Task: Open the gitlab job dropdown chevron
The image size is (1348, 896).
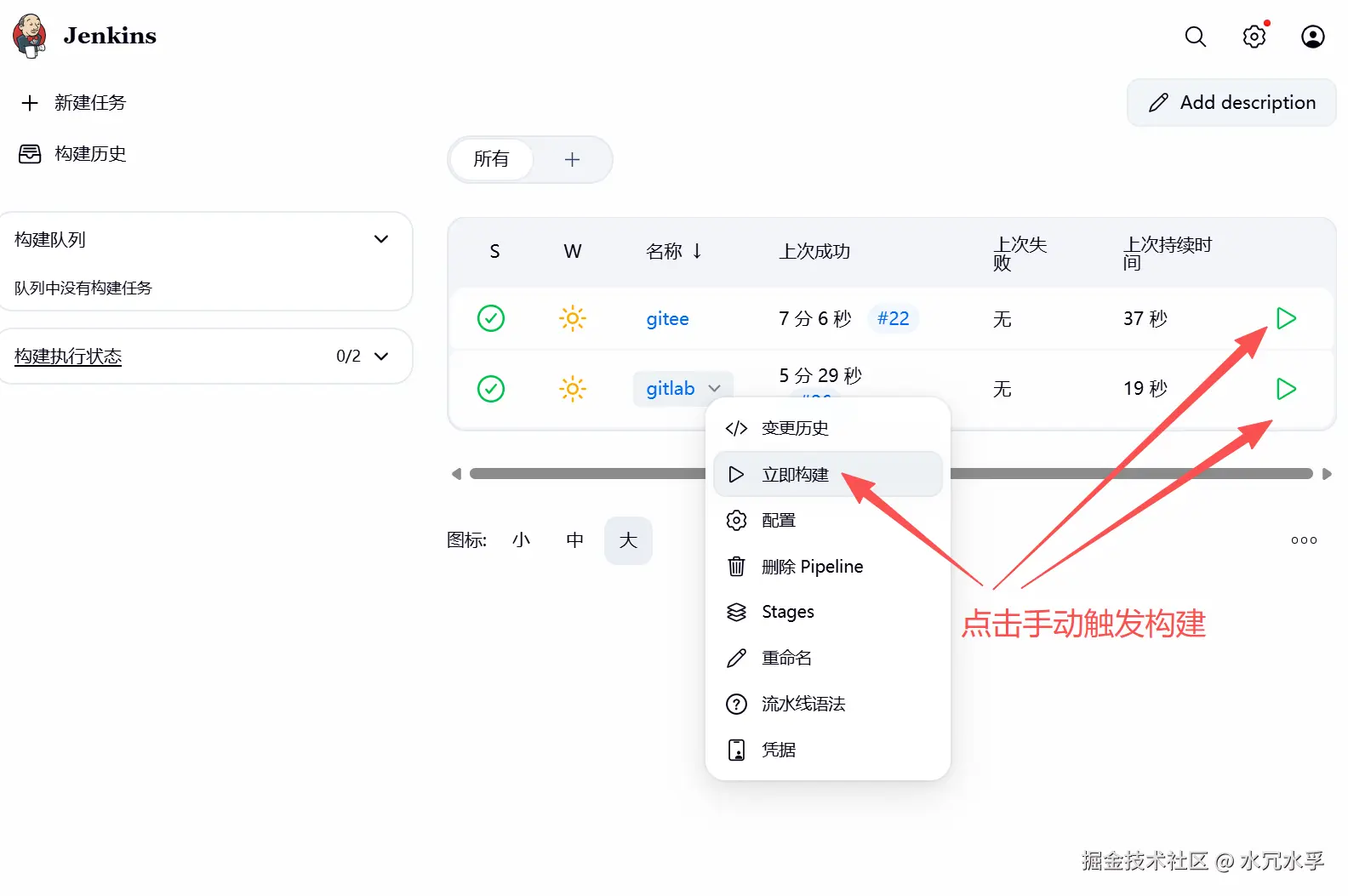Action: click(x=714, y=389)
